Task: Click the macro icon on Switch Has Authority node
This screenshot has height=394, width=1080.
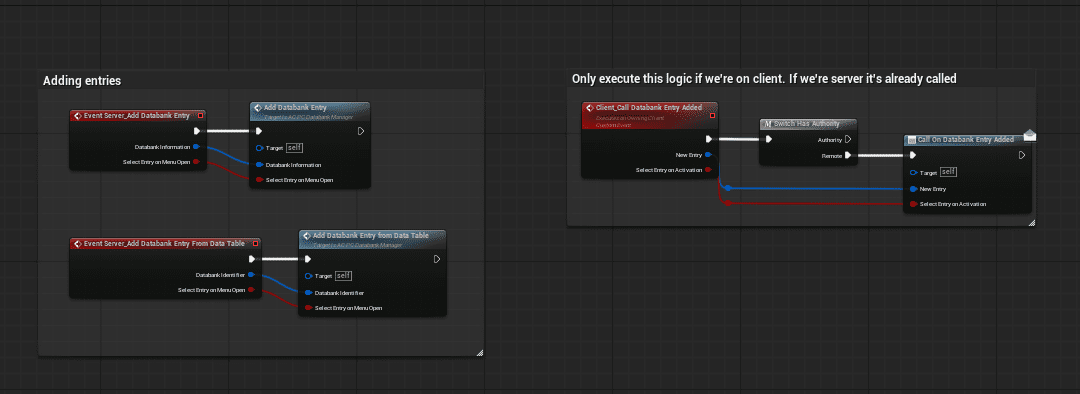Action: tap(768, 124)
